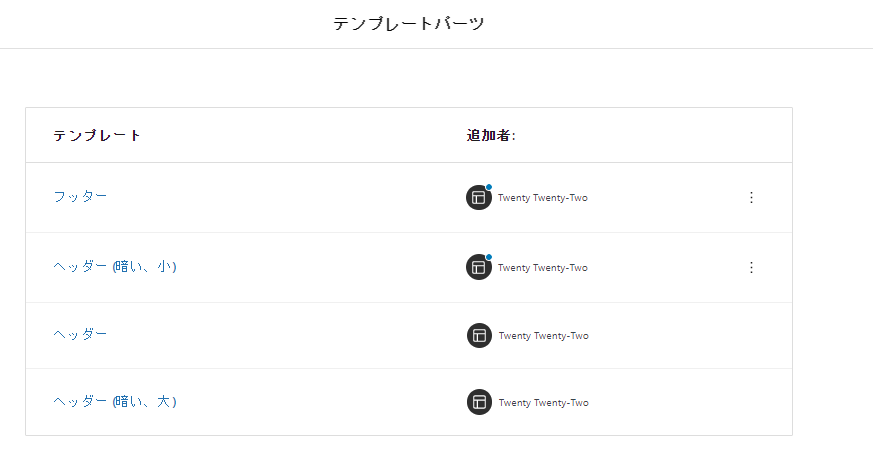Viewport: 873px width, 470px height.
Task: Click Twenty Twenty-Two text in フッター row
Action: (543, 198)
